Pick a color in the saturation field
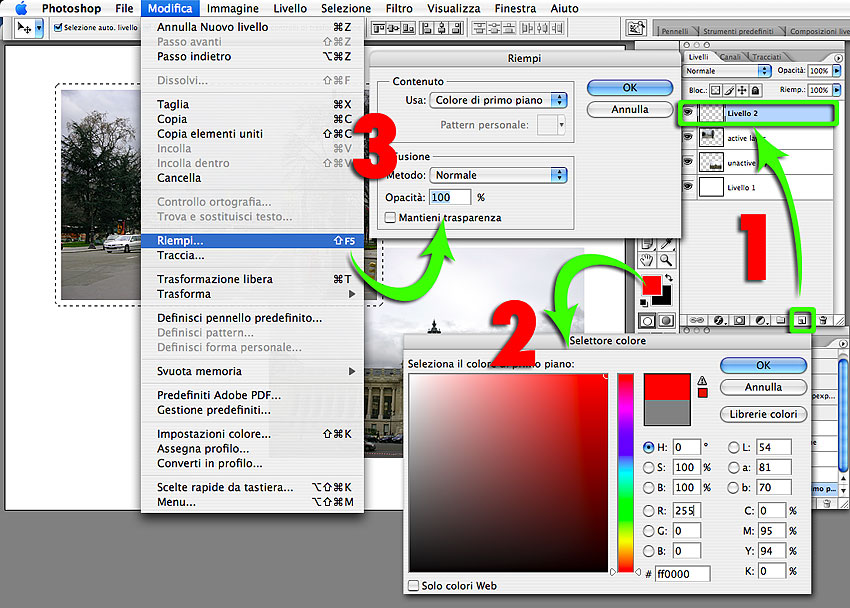The width and height of the screenshot is (850, 608). pos(508,473)
